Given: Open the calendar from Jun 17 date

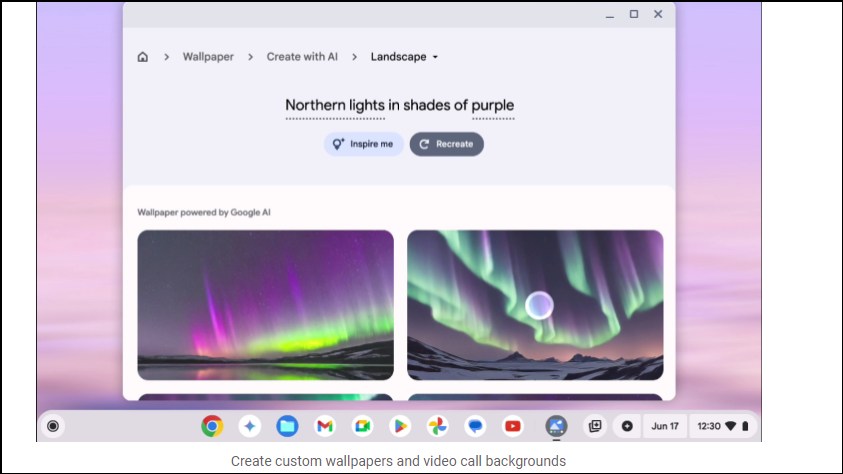Looking at the screenshot, I should click(x=665, y=426).
